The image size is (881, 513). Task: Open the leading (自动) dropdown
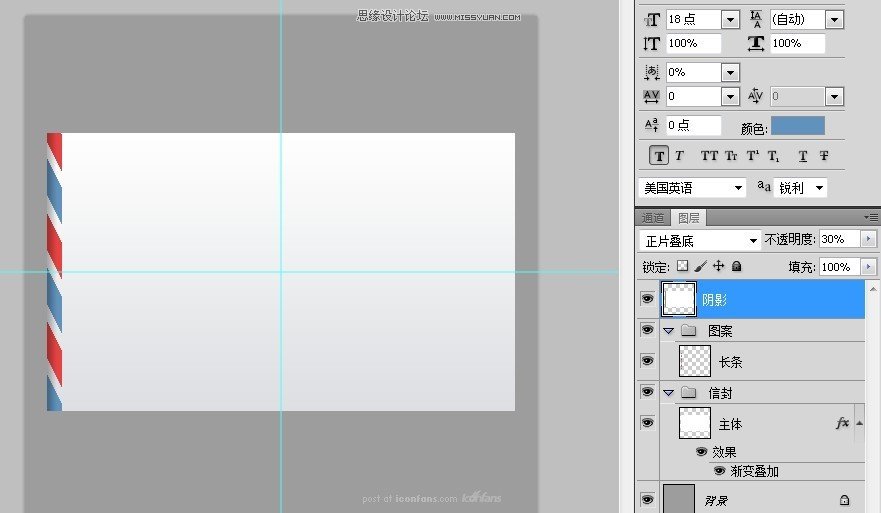coord(834,20)
